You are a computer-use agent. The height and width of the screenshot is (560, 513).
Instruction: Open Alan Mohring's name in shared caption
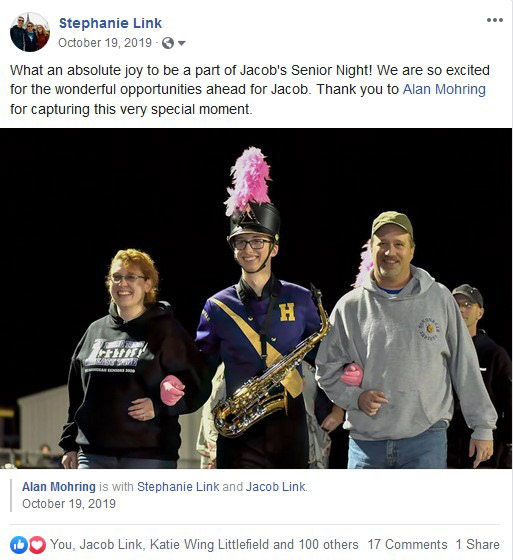[x=59, y=486]
